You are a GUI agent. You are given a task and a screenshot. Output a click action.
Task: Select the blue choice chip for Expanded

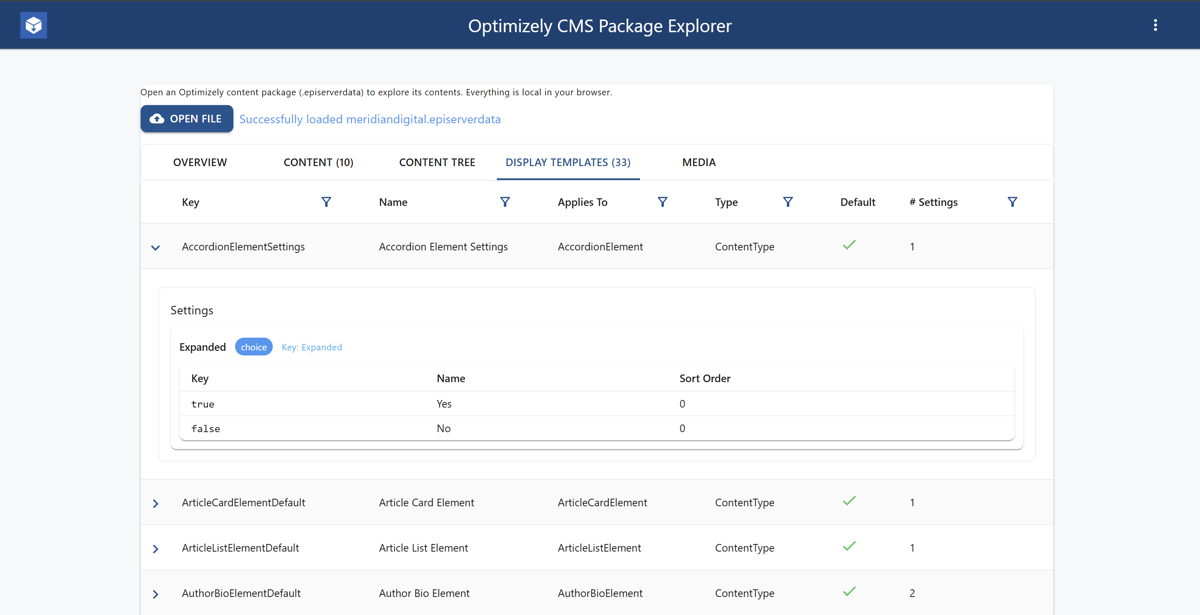coord(253,346)
